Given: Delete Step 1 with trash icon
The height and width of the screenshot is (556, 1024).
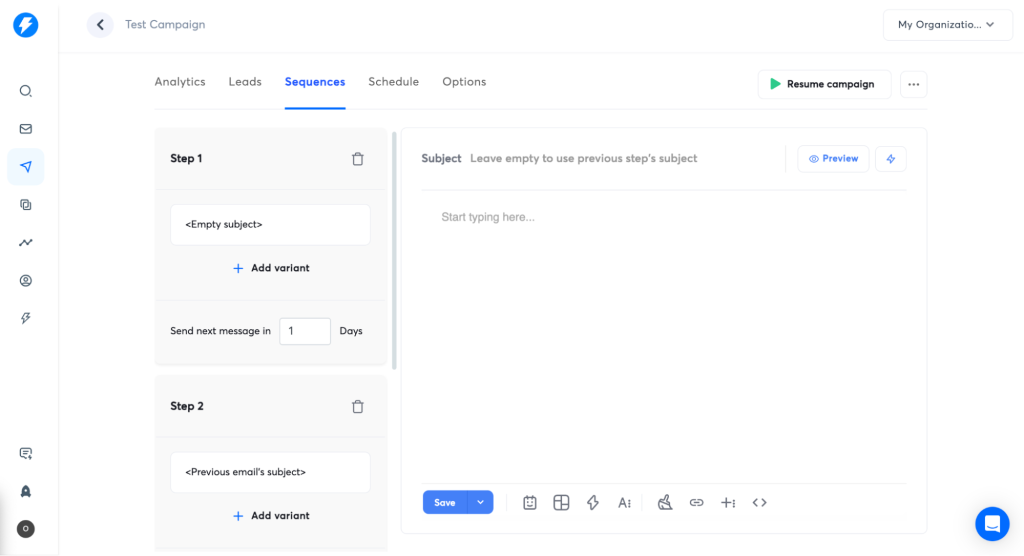Looking at the screenshot, I should [357, 159].
